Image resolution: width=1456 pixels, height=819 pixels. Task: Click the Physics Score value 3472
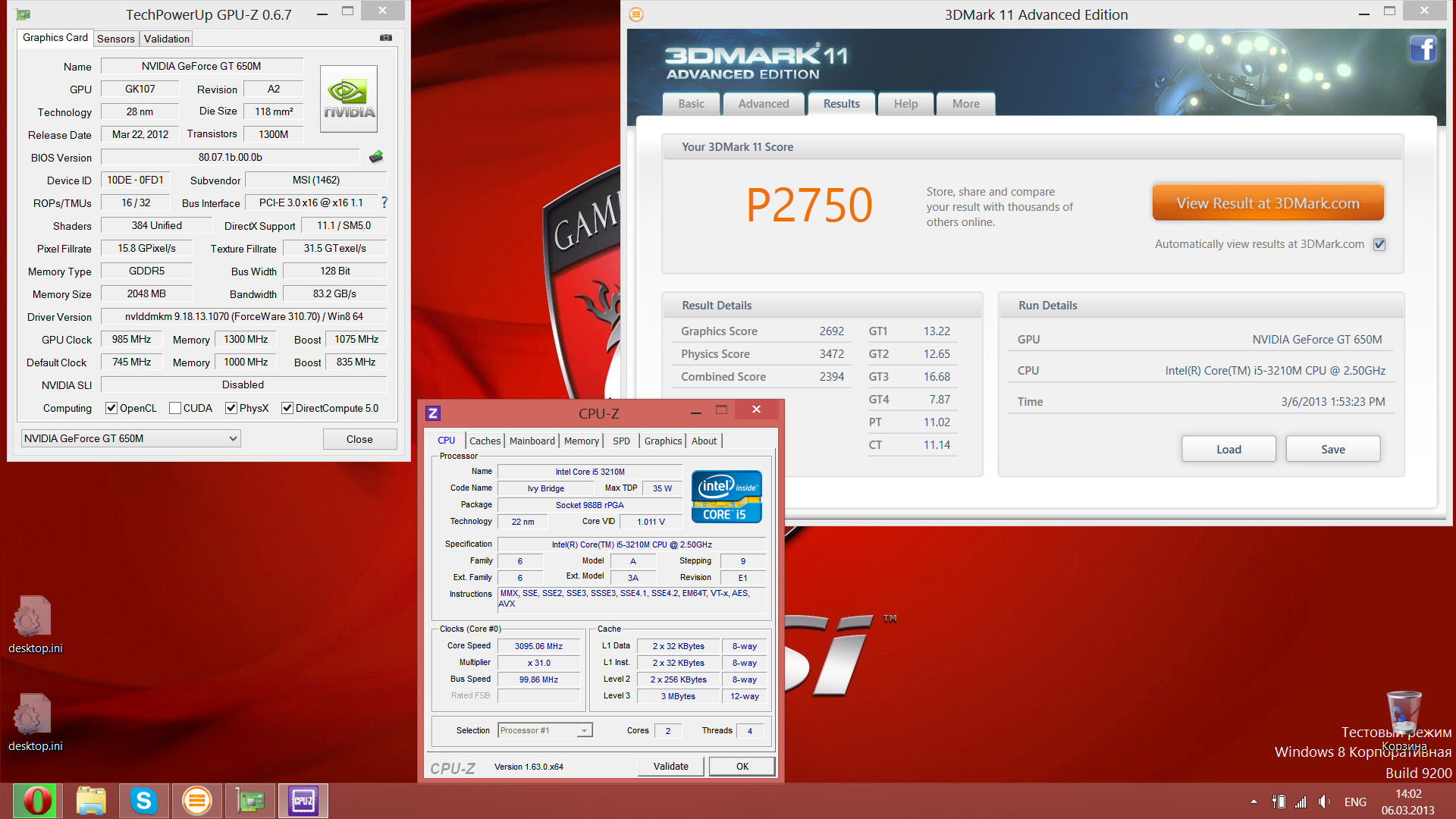tap(831, 354)
